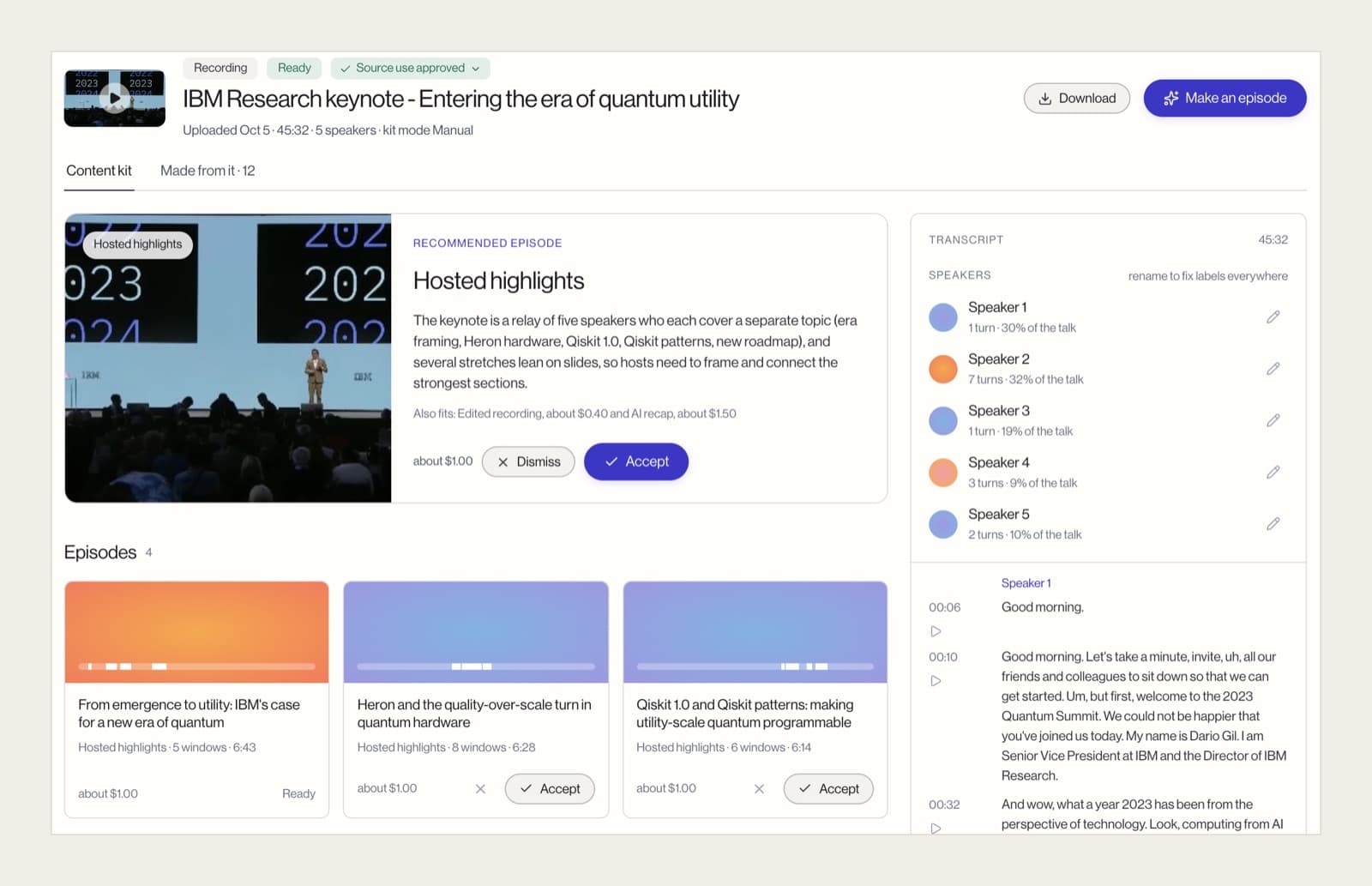This screenshot has width=1372, height=886.
Task: Click 'Hosted highlights' badge on preview image
Action: pyautogui.click(x=138, y=244)
